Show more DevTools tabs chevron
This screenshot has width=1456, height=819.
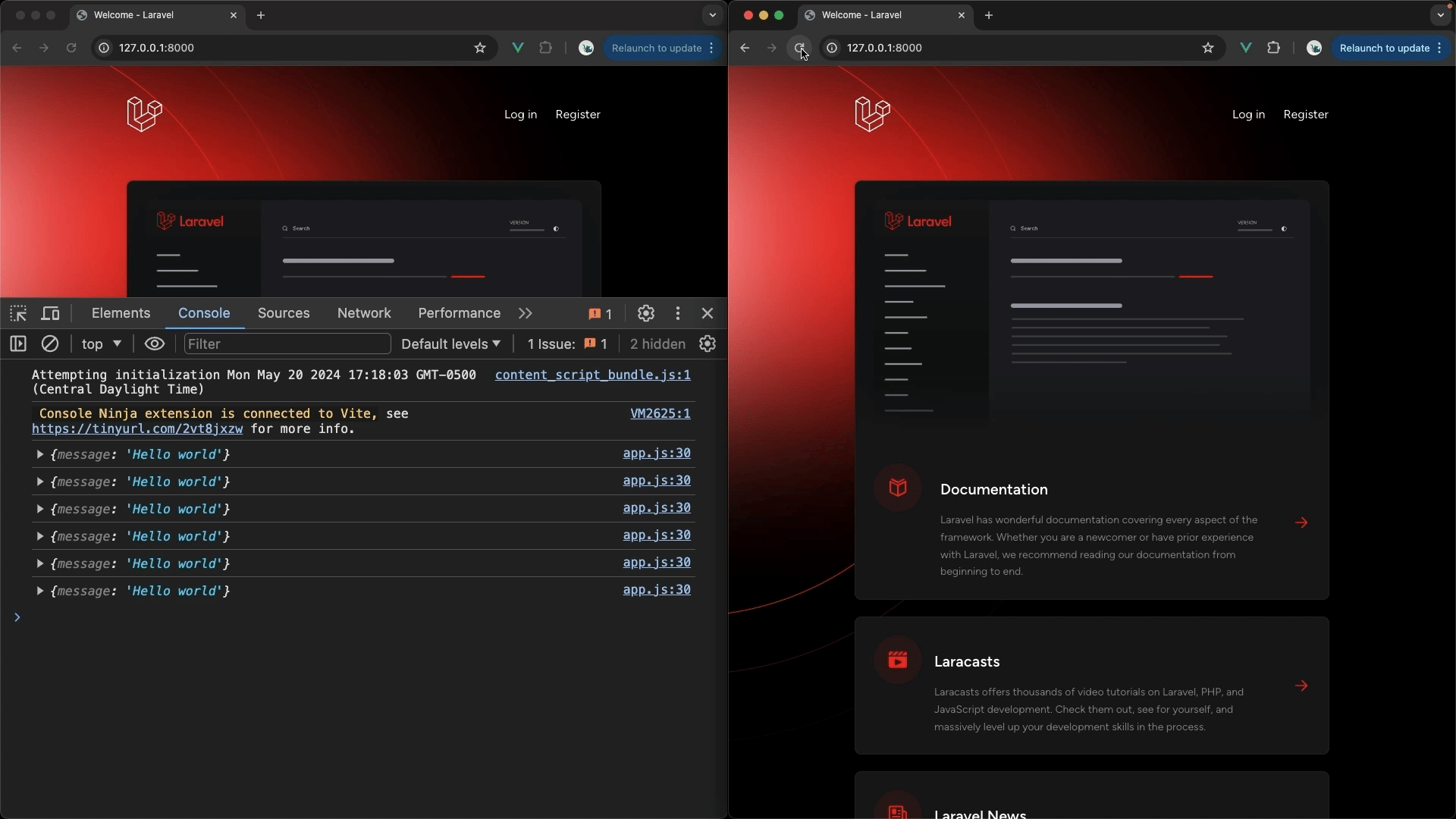click(x=526, y=313)
